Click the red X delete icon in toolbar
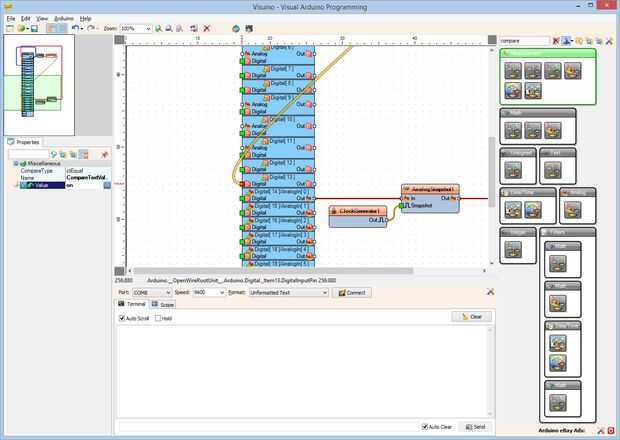Viewport: 620px width, 440px height. (x=206, y=28)
